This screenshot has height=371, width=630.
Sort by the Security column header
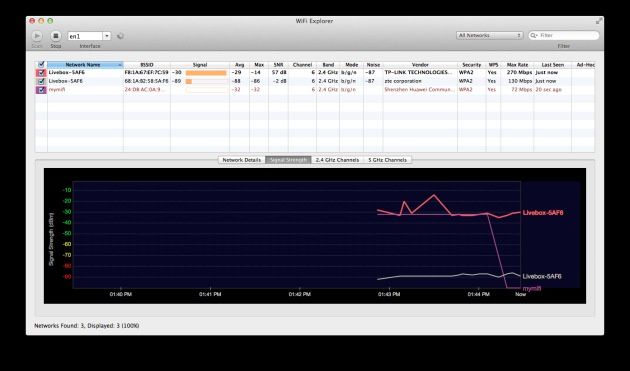tap(471, 65)
